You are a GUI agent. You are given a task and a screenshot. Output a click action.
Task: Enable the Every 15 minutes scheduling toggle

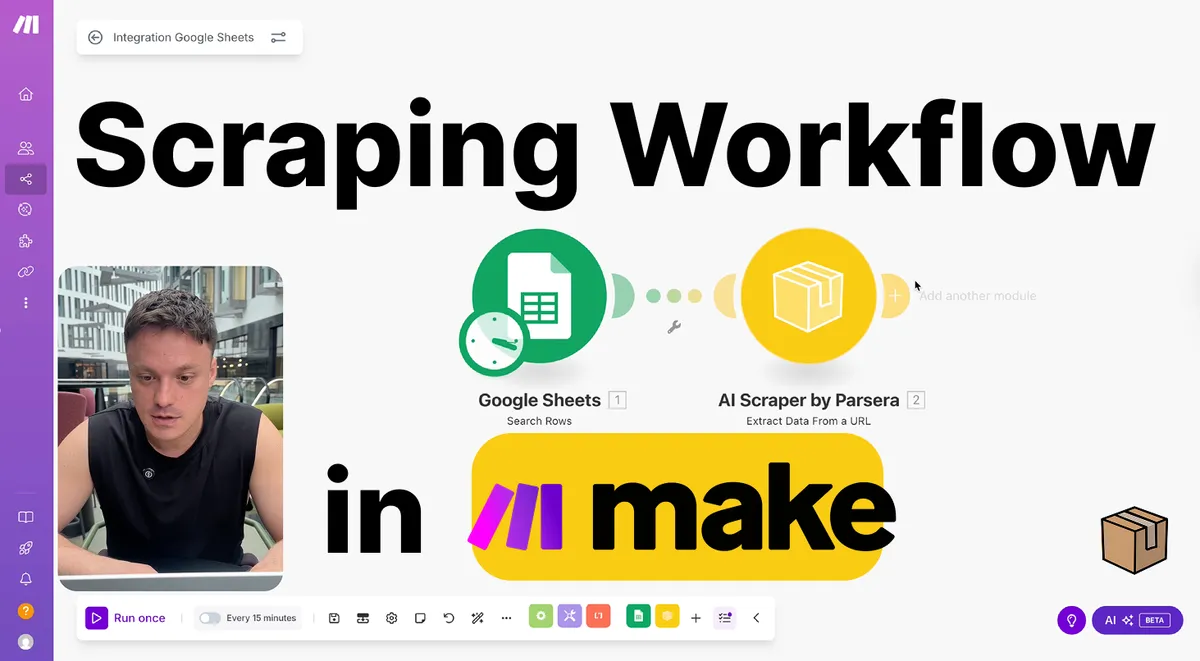coord(210,618)
